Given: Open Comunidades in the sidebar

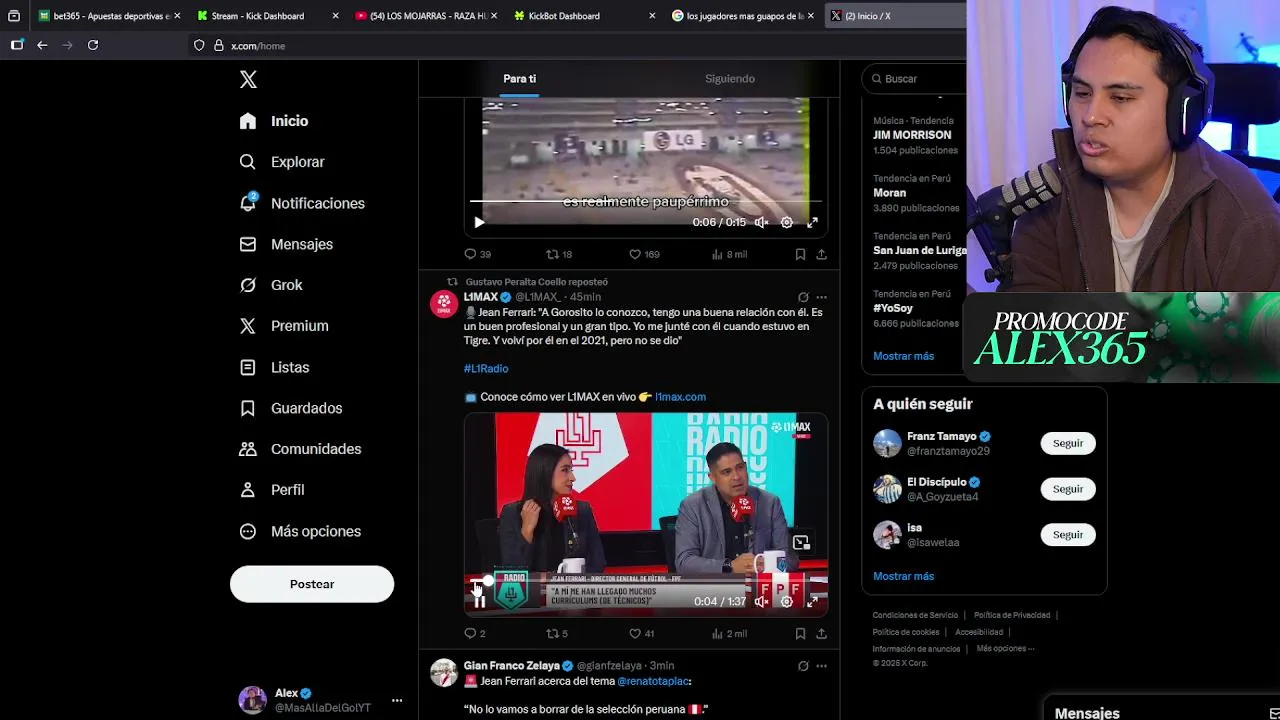Looking at the screenshot, I should click(300, 449).
